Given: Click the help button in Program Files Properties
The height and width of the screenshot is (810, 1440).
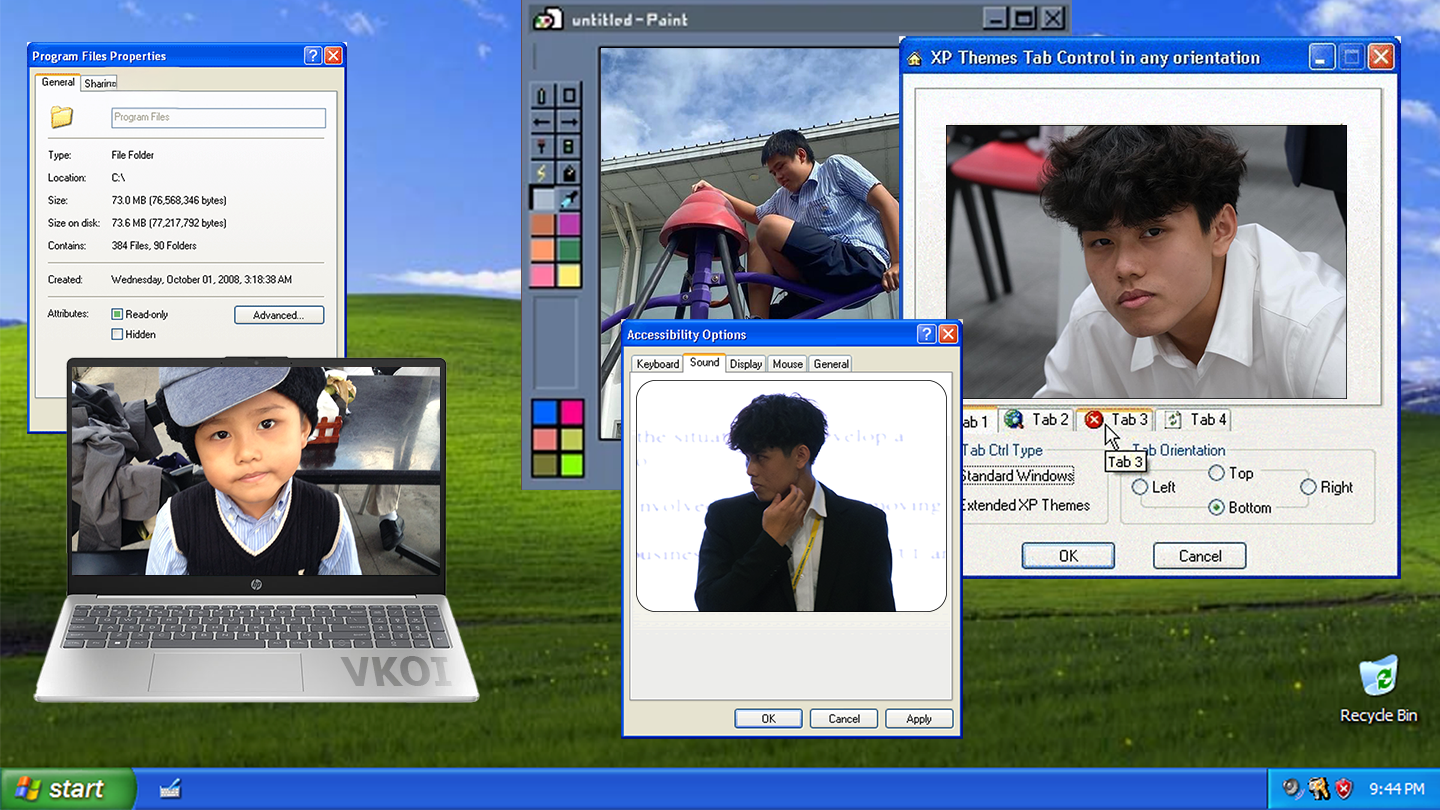Looking at the screenshot, I should click(313, 56).
